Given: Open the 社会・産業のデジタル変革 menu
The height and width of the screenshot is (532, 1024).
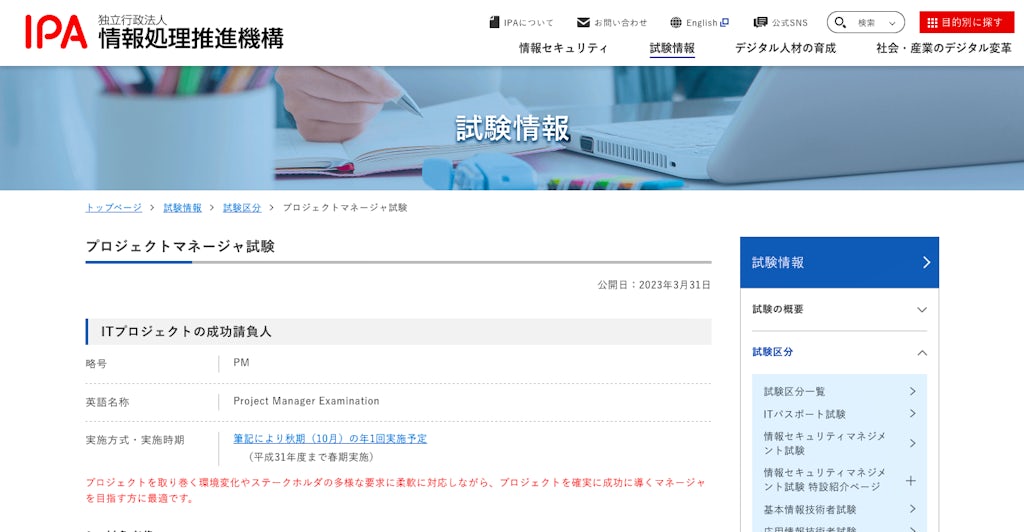Looking at the screenshot, I should tap(943, 48).
